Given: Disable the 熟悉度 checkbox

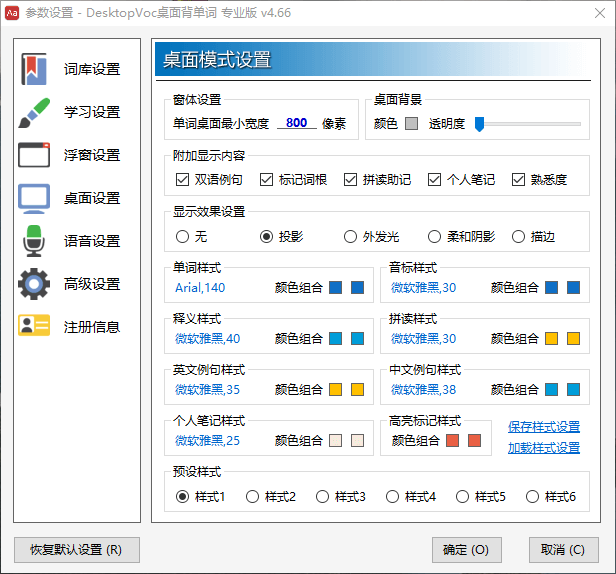Looking at the screenshot, I should click(518, 180).
